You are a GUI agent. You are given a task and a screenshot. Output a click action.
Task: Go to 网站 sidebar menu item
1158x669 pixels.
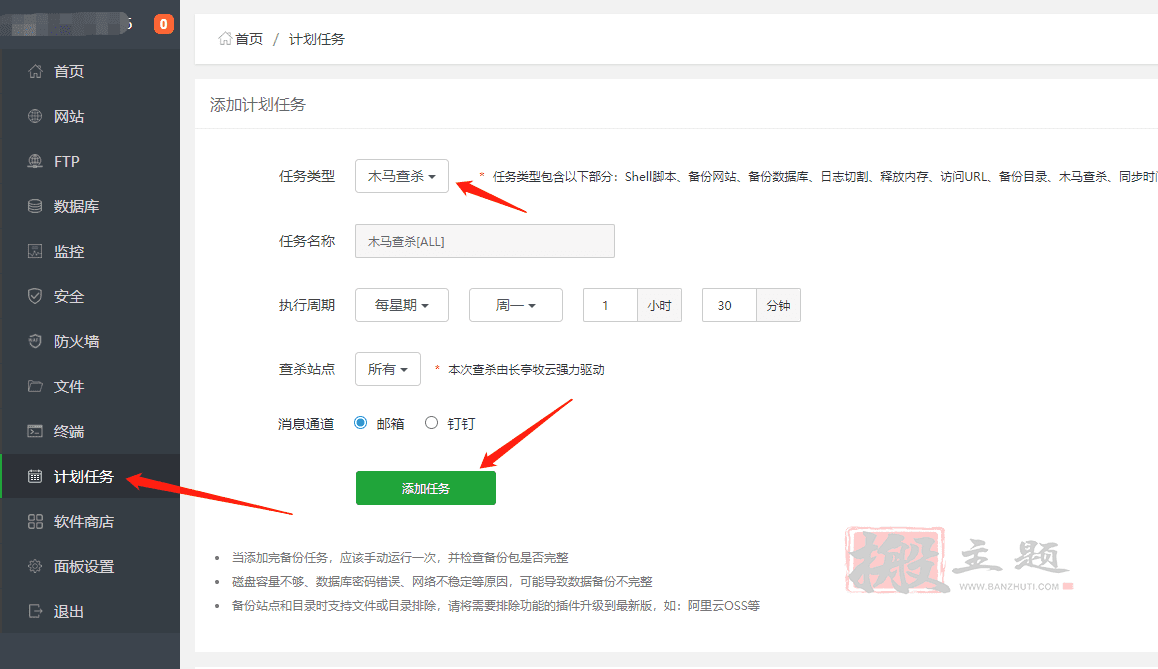[x=90, y=116]
